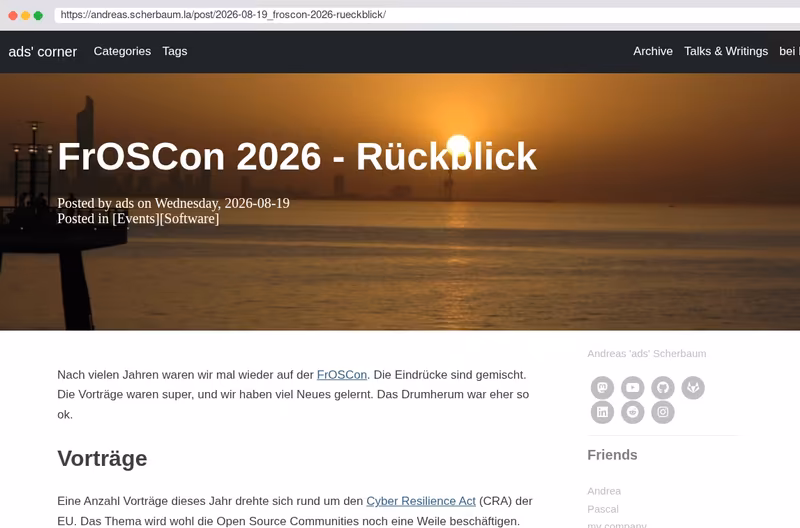800x528 pixels.
Task: Open the Reddit profile icon
Action: (x=633, y=412)
